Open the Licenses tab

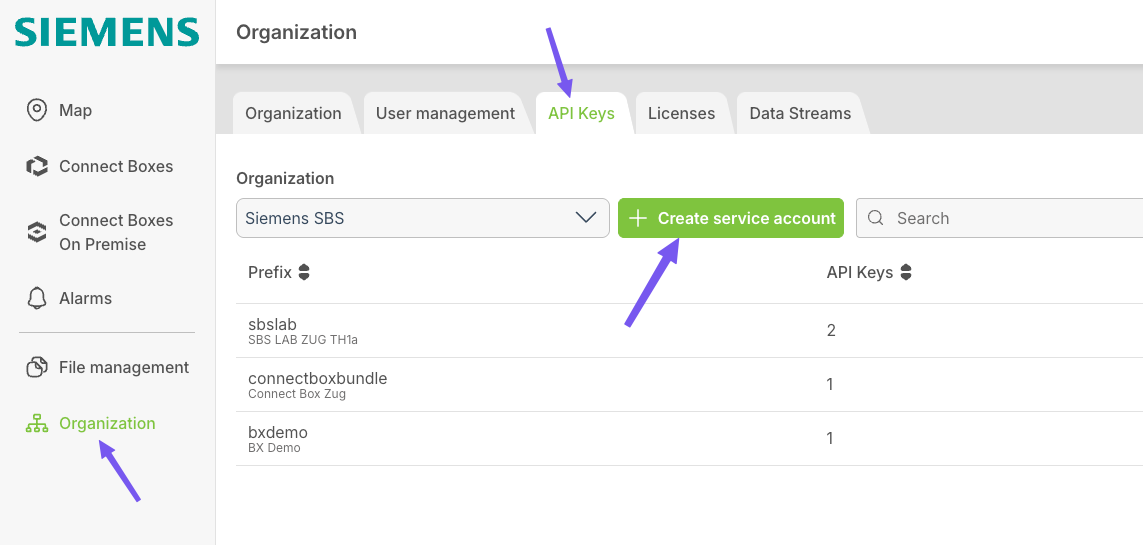coord(682,114)
